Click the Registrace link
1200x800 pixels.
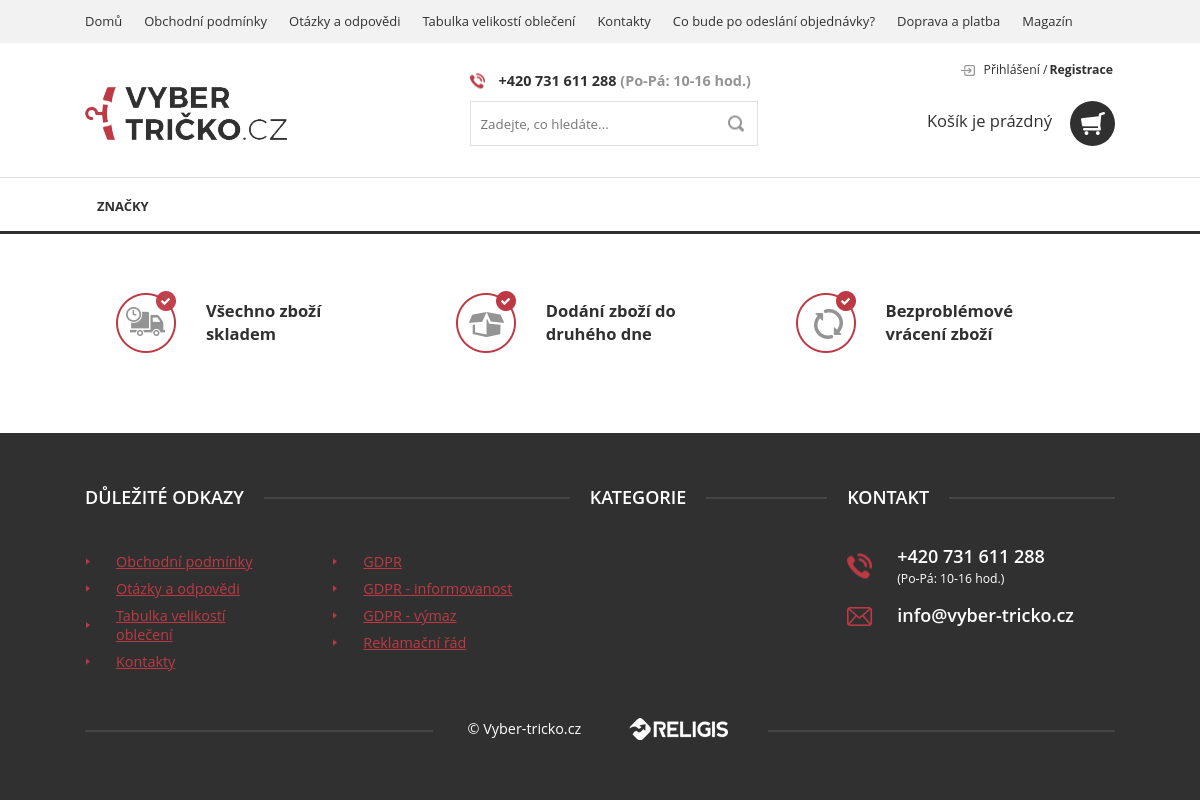click(x=1081, y=69)
